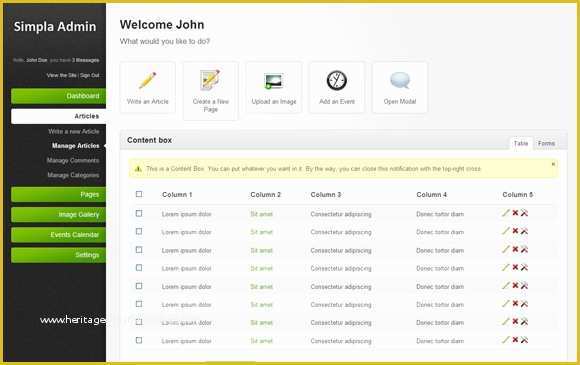Open the Add an Event clock shortcut

pos(337,88)
